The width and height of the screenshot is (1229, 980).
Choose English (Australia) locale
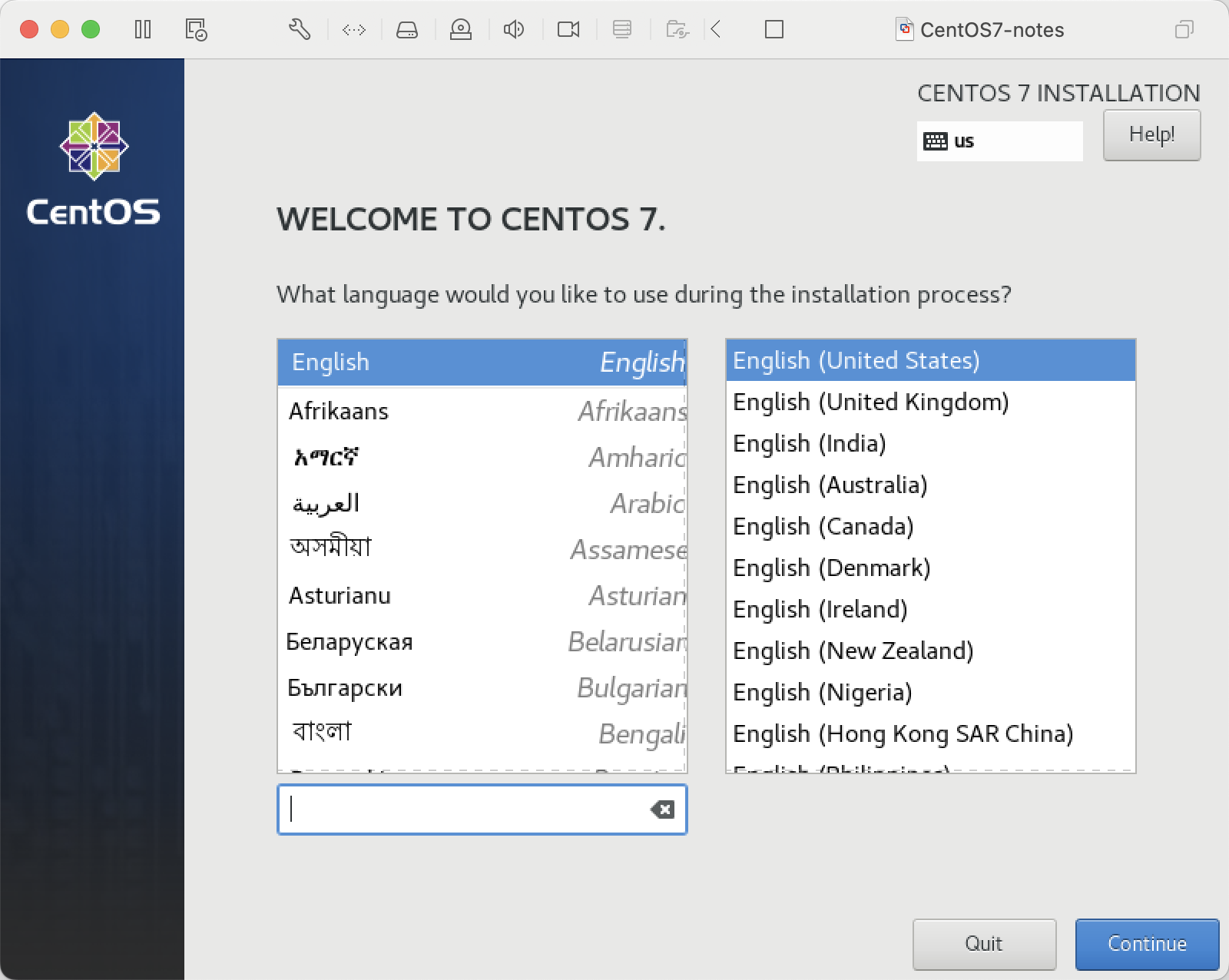pyautogui.click(x=930, y=485)
